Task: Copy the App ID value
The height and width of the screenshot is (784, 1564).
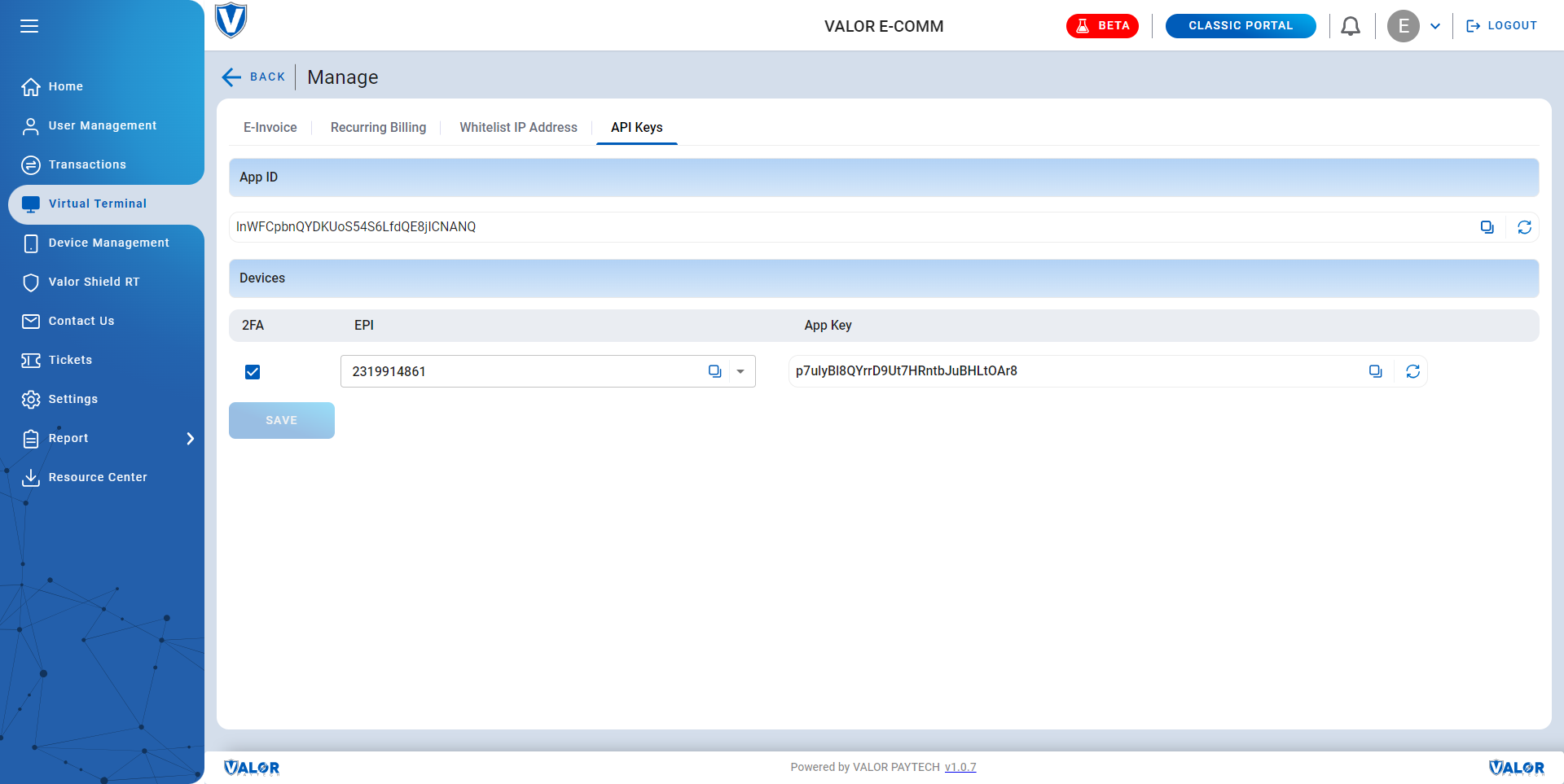Action: (x=1487, y=227)
